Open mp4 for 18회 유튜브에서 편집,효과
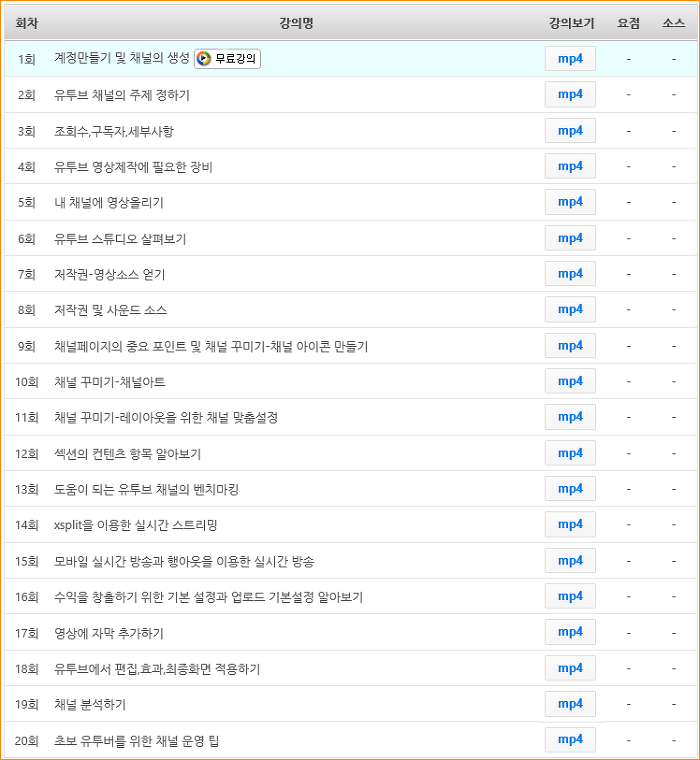This screenshot has width=700, height=760. coord(570,669)
